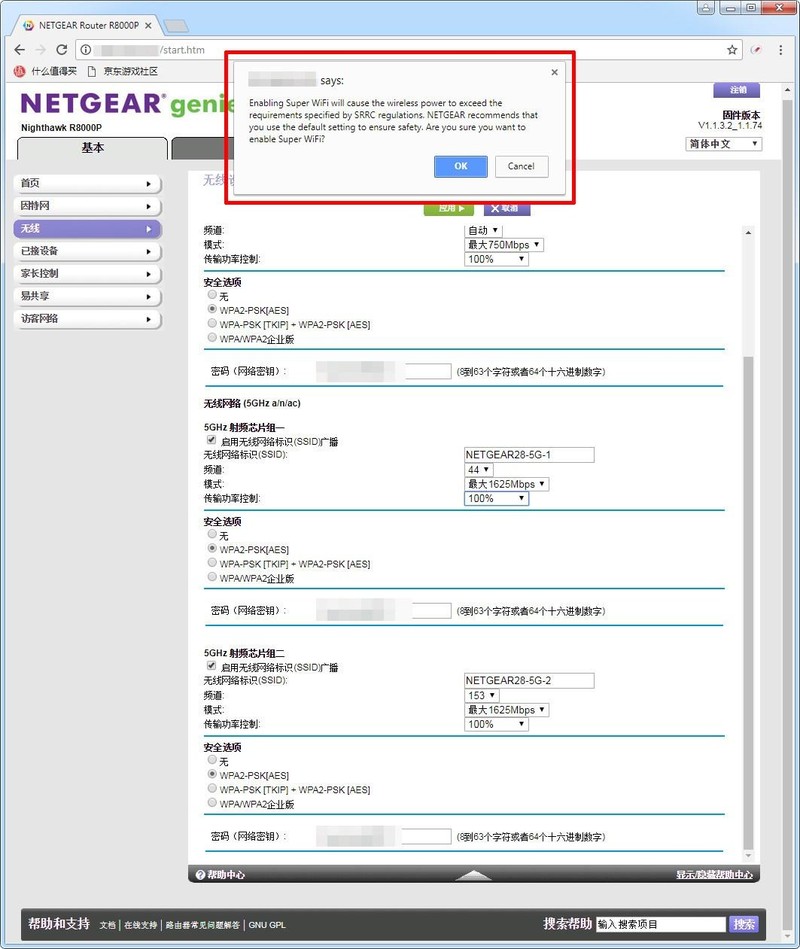Click the 显示/隐藏帮助中心 link

pyautogui.click(x=714, y=875)
